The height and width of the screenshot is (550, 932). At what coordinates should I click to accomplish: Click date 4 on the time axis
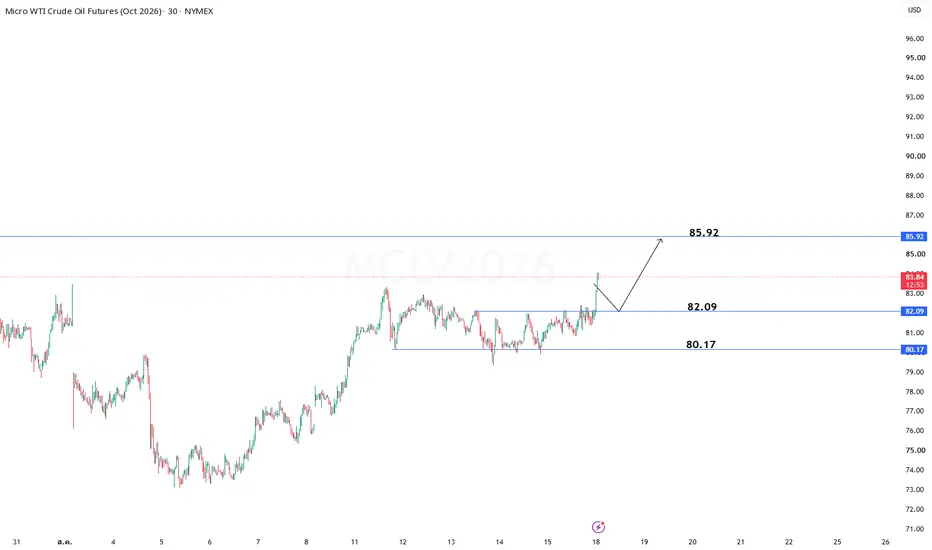tap(113, 542)
